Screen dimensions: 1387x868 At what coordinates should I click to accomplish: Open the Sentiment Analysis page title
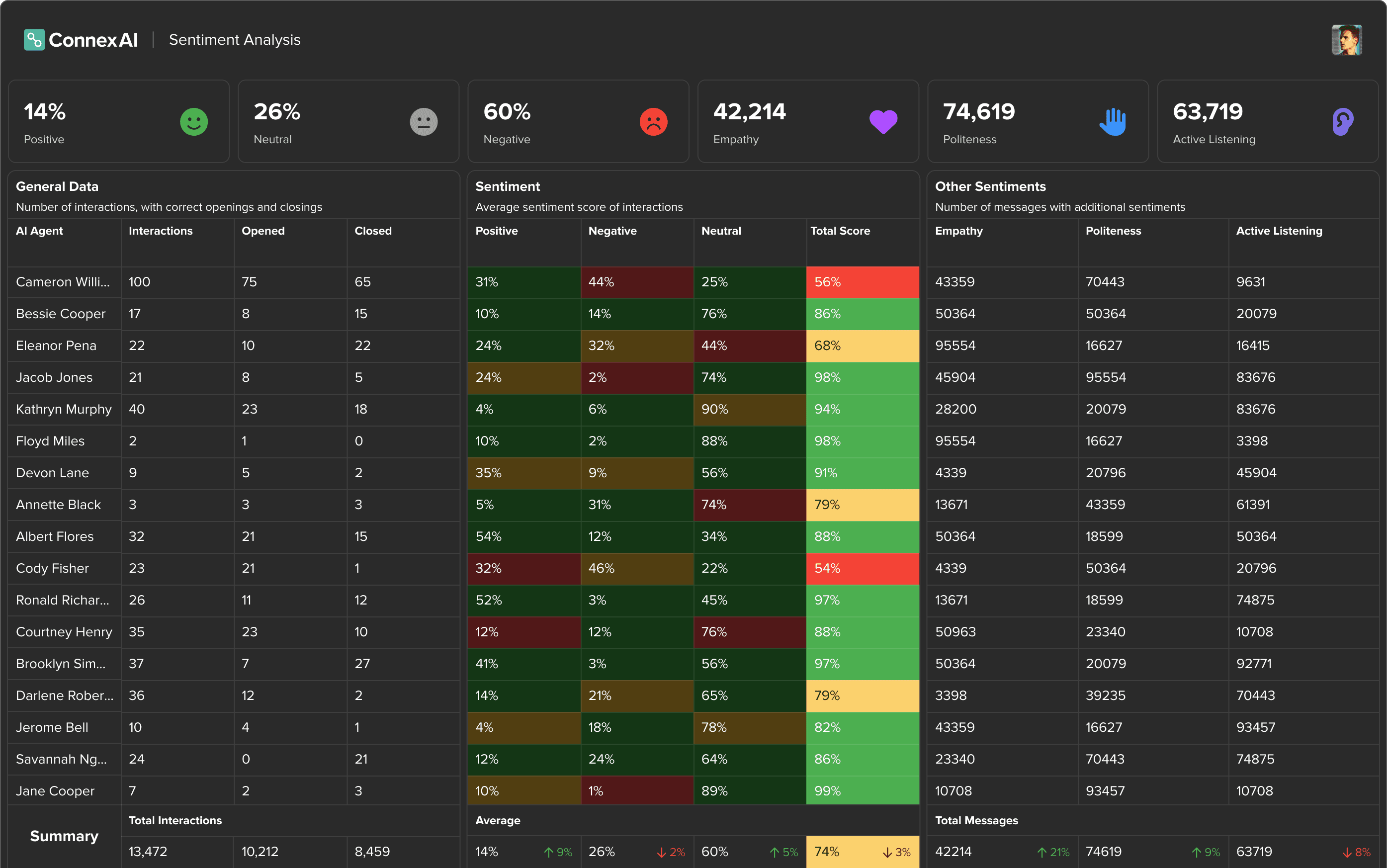coord(234,40)
